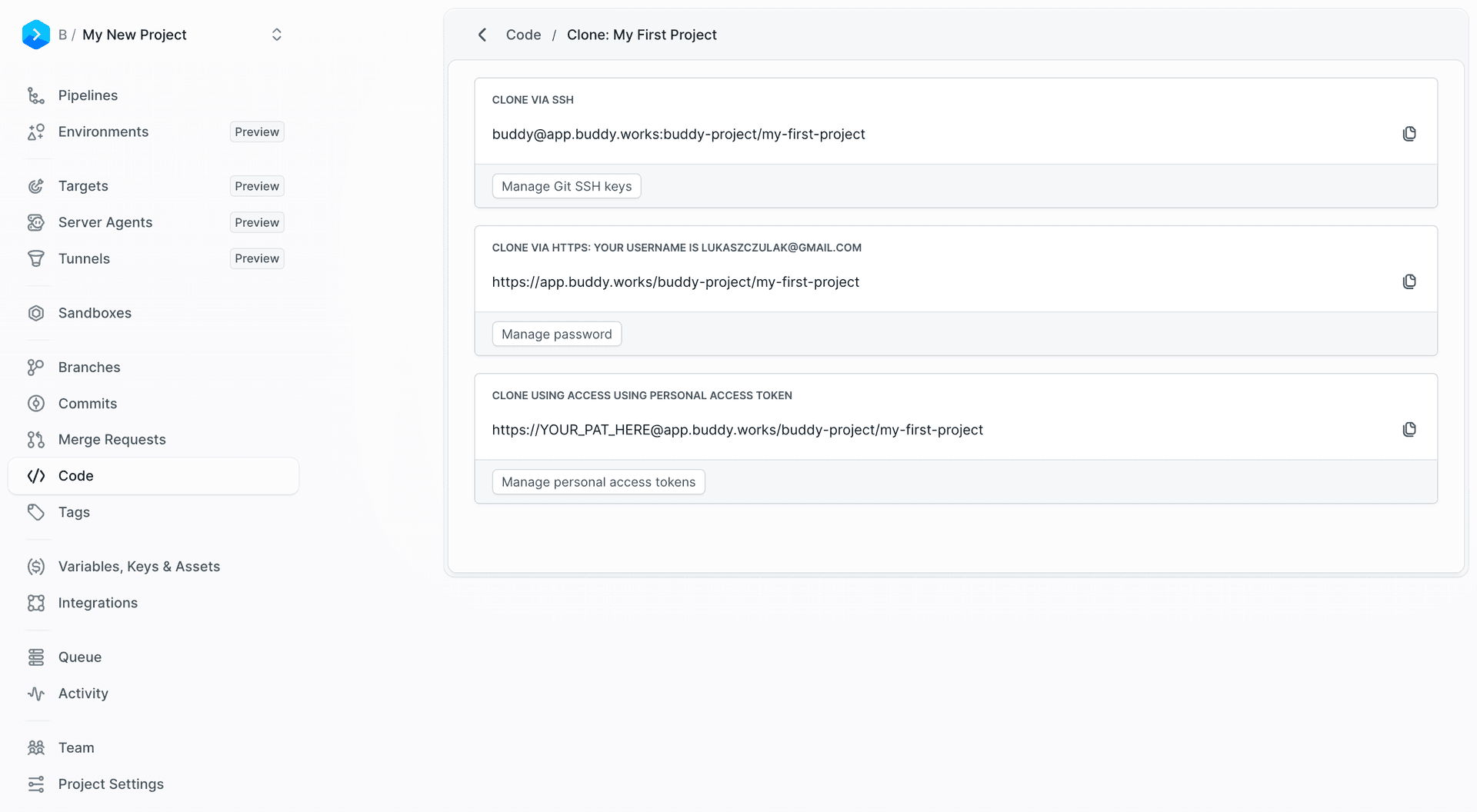Click the Commits icon
The width and height of the screenshot is (1477, 812).
(36, 403)
